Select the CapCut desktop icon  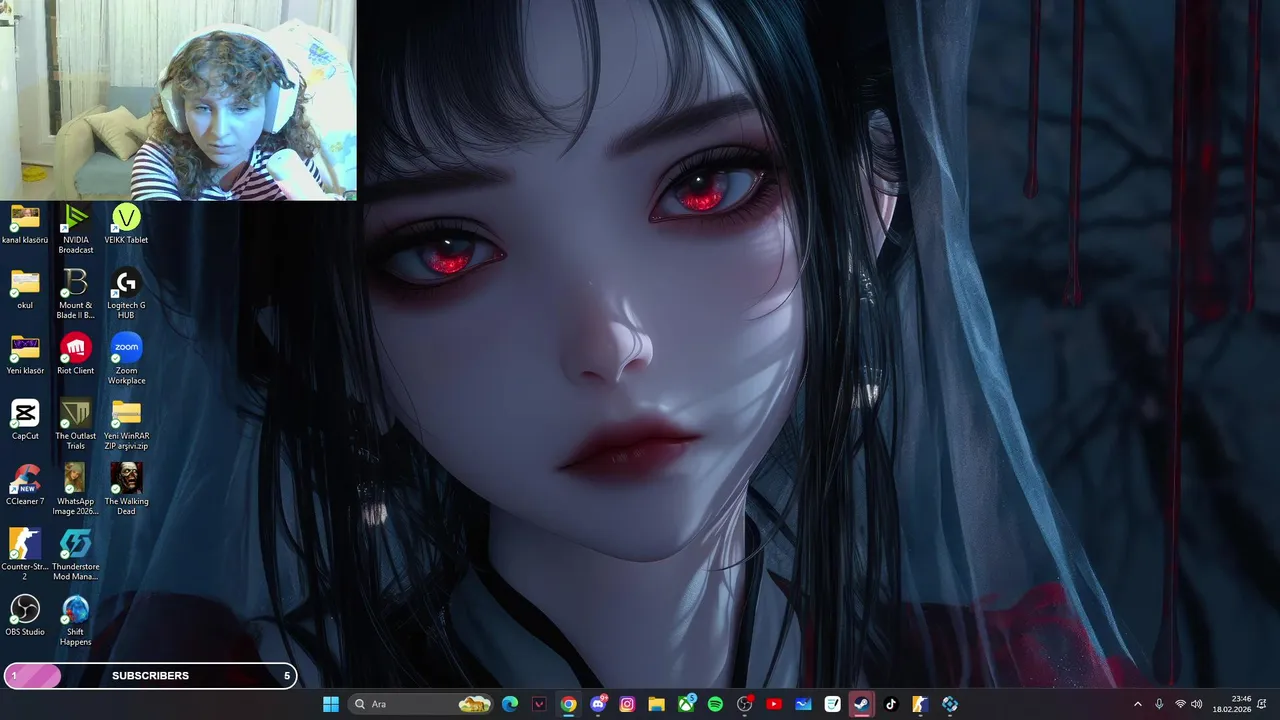pos(25,419)
